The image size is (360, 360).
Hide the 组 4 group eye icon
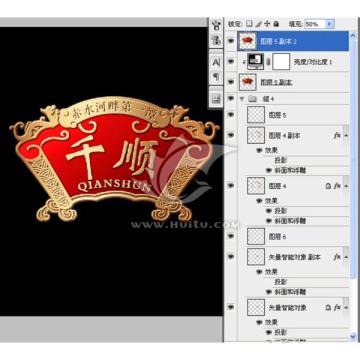coord(231,98)
